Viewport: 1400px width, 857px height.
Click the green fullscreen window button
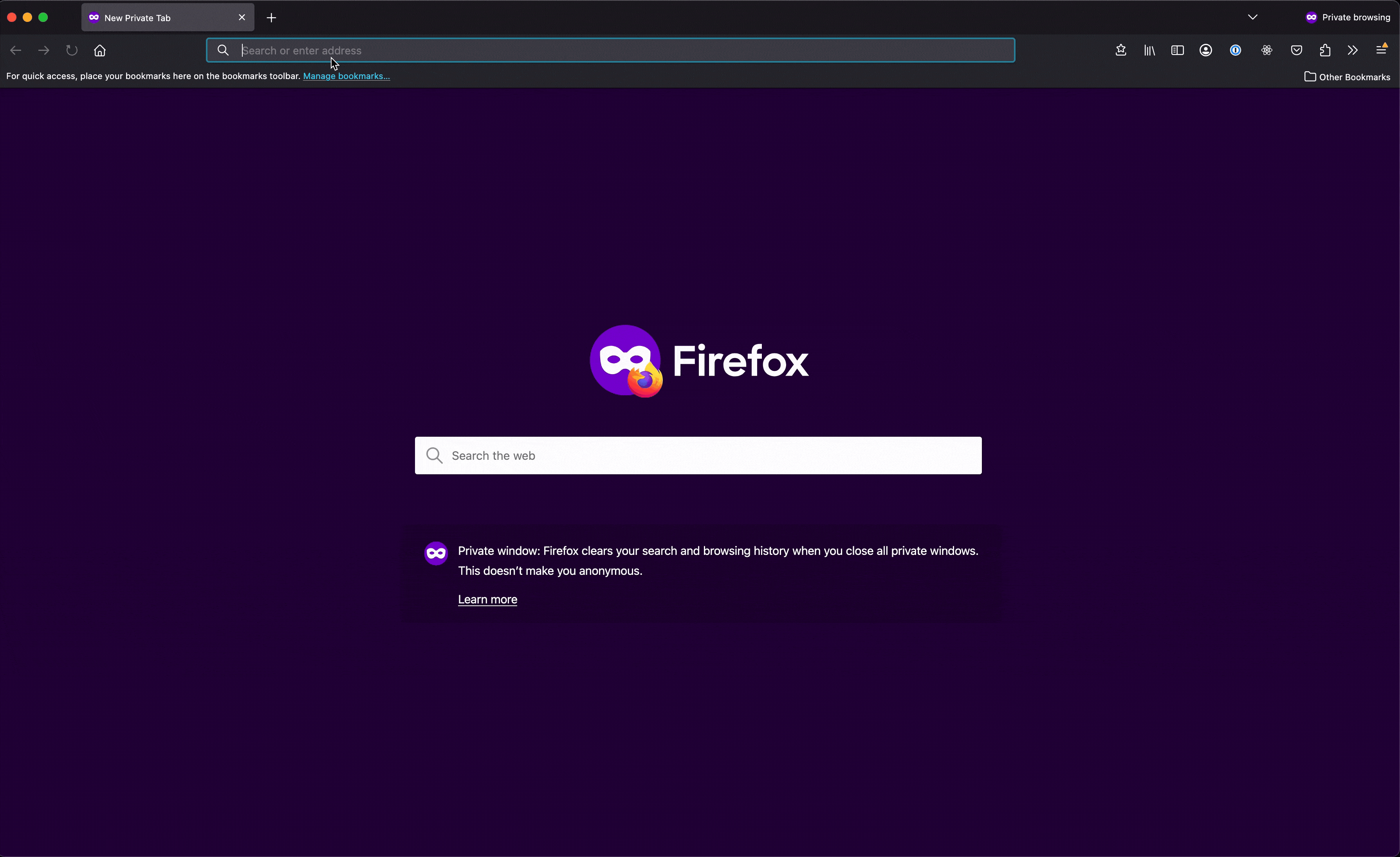click(43, 18)
